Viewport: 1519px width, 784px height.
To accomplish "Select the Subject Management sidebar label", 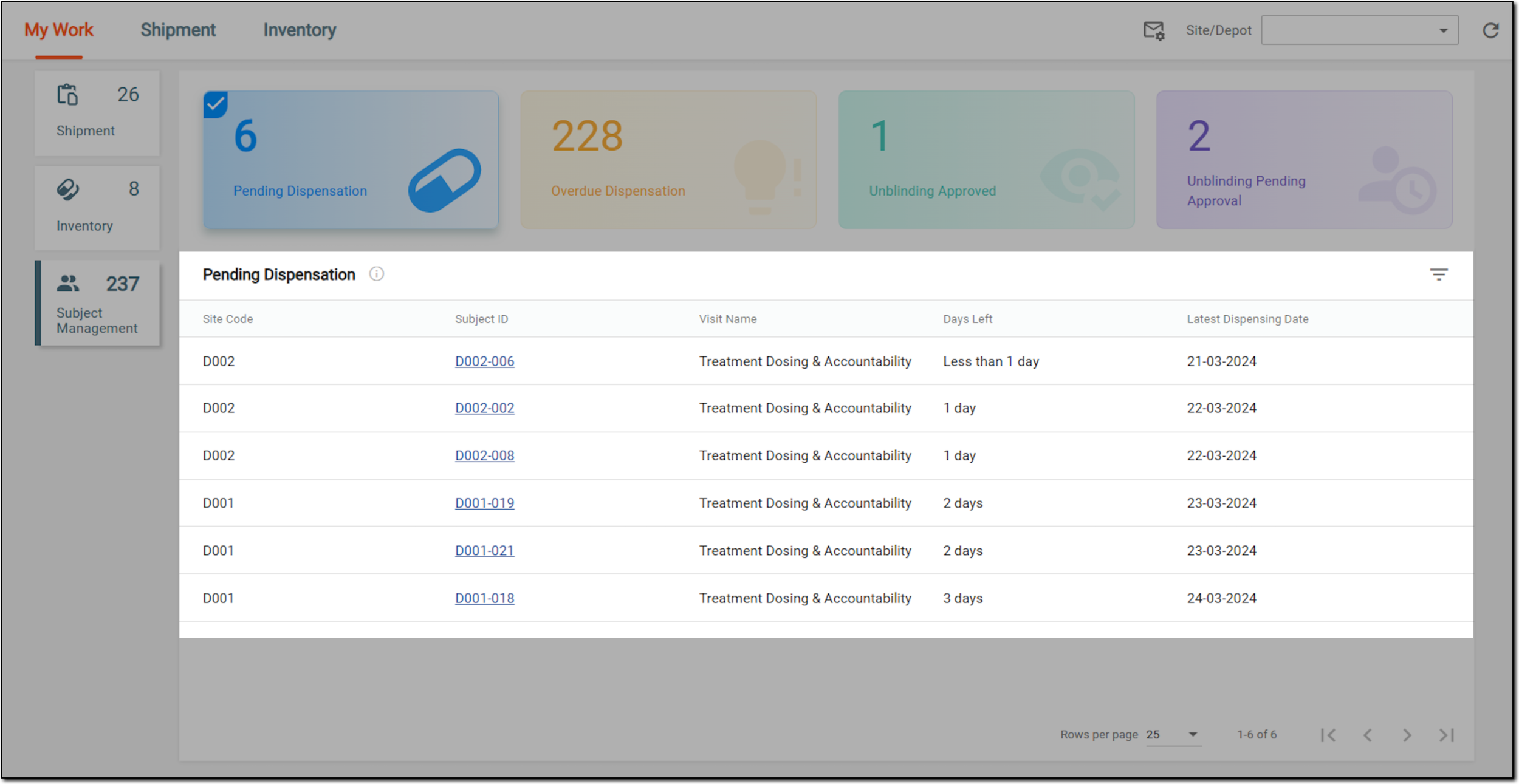I will point(97,321).
